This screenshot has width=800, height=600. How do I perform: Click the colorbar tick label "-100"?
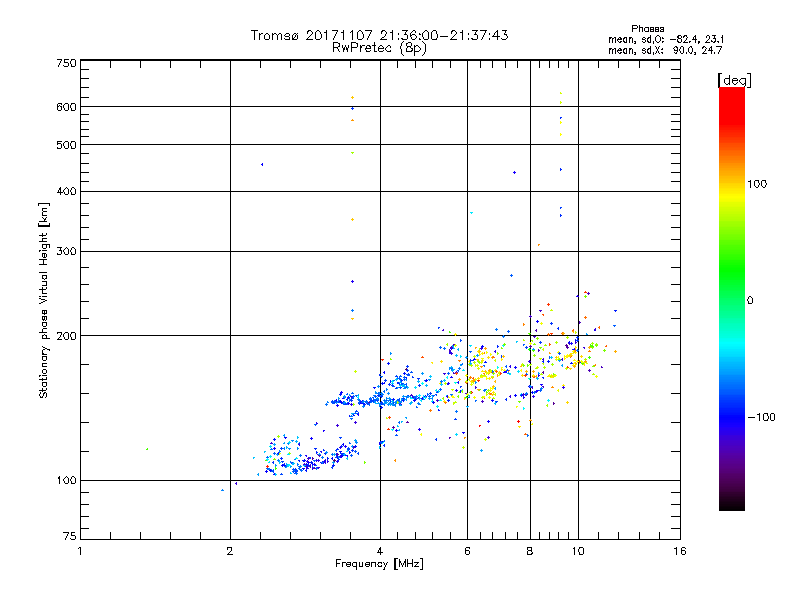coord(761,417)
